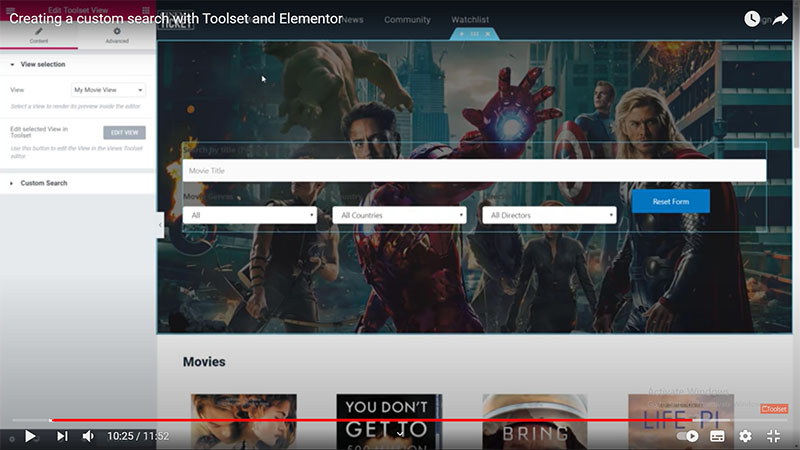Open the 'Bring' movie poster thumbnail
The height and width of the screenshot is (450, 800).
click(x=535, y=421)
